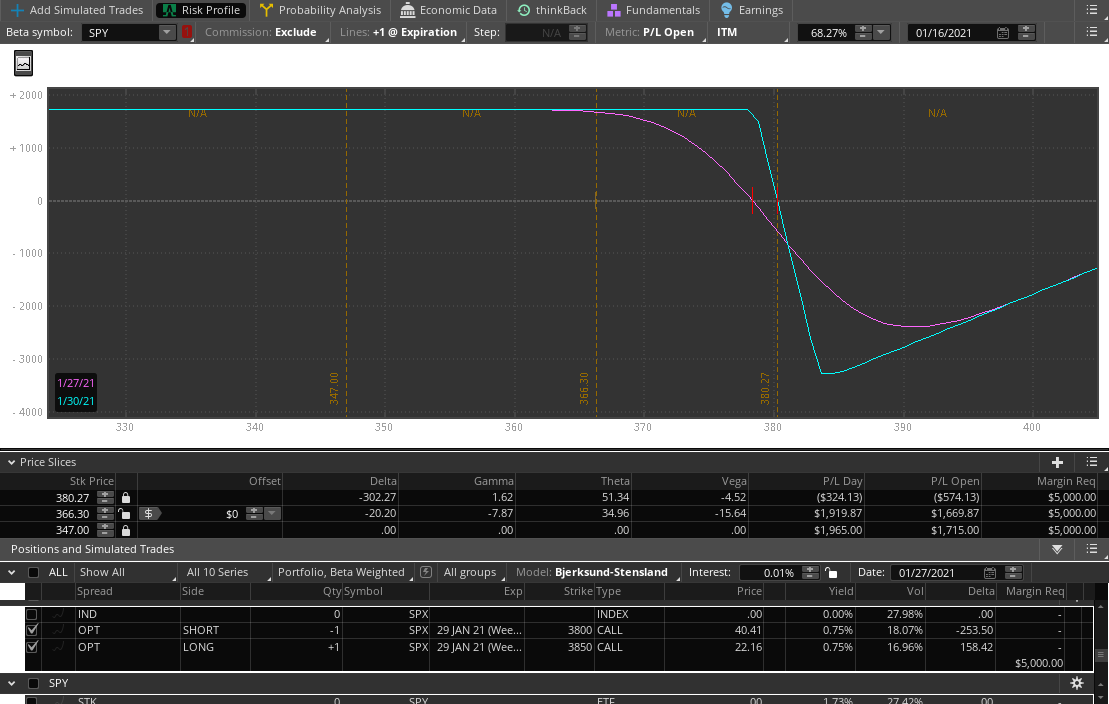Click the Interest rate 0.01% field

coord(769,573)
